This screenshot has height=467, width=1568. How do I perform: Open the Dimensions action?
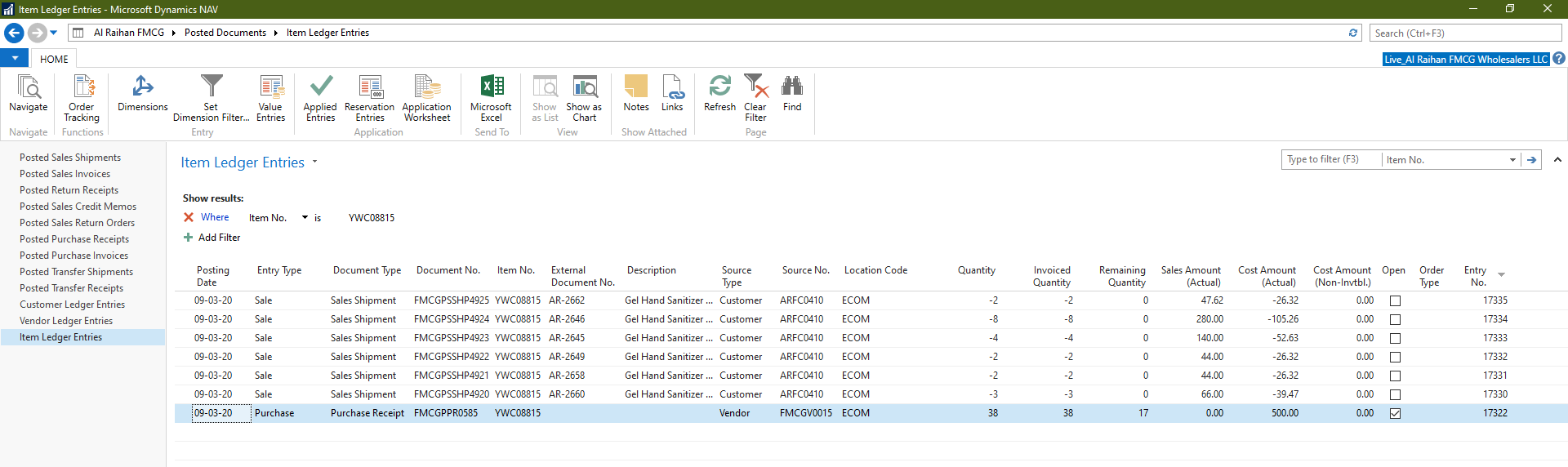point(143,93)
